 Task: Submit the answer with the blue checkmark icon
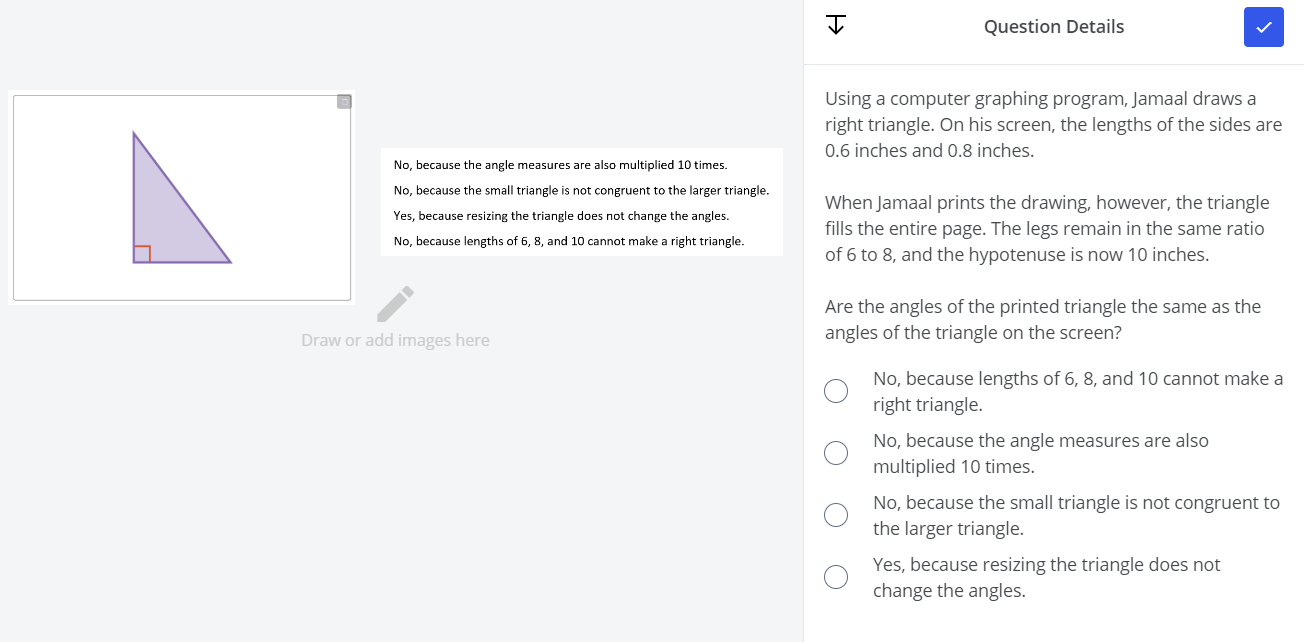(x=1263, y=27)
